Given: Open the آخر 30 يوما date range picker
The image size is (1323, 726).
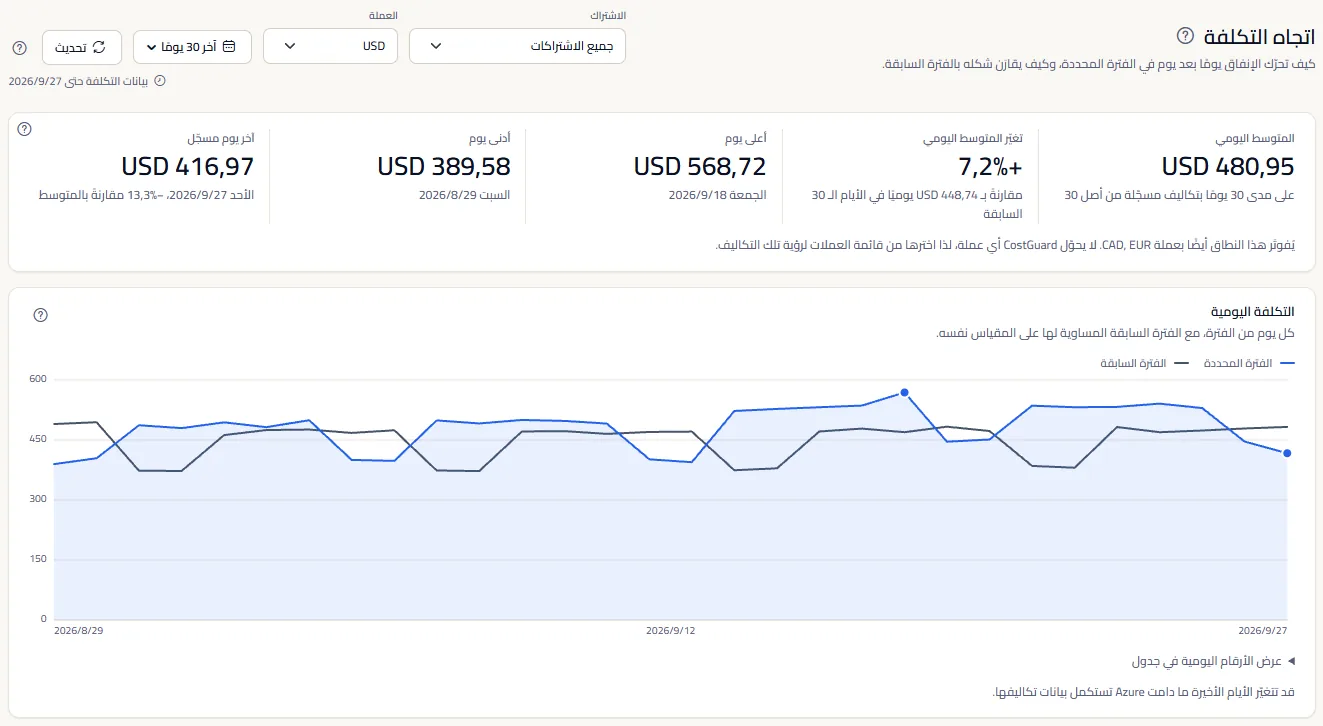Looking at the screenshot, I should pyautogui.click(x=192, y=47).
